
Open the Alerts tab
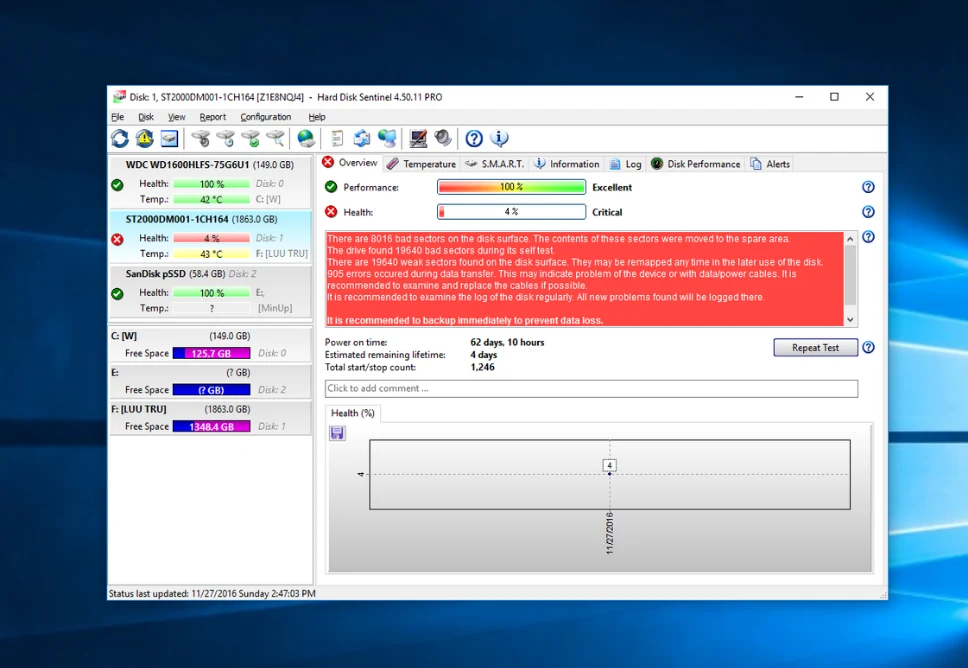point(770,164)
